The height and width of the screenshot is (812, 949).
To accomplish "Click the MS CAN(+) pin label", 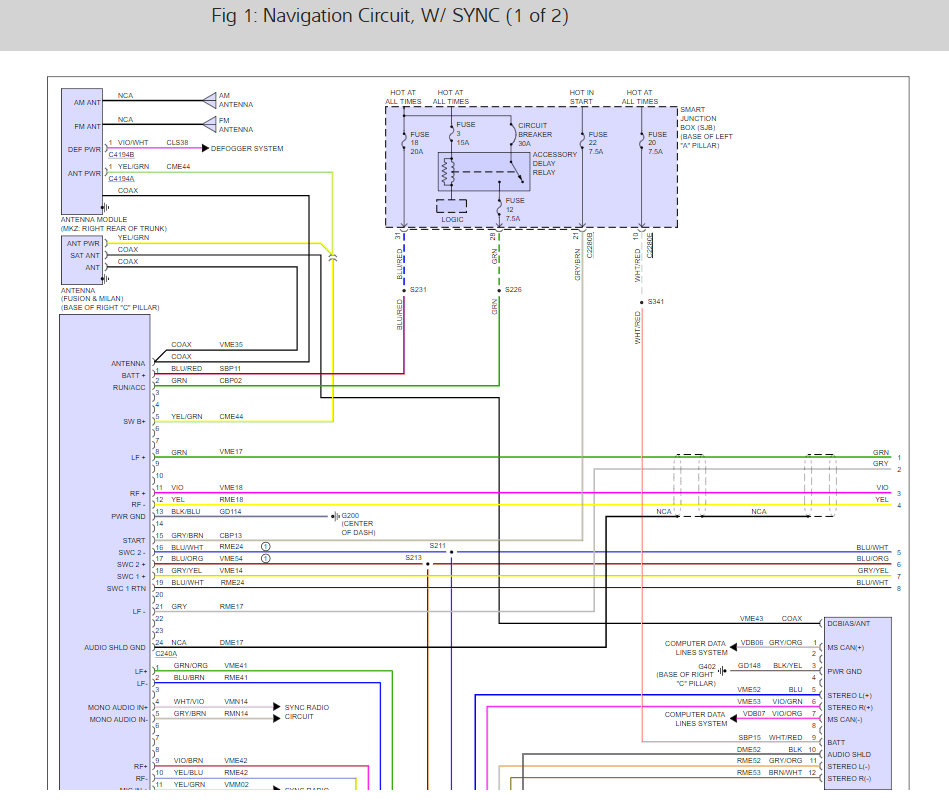I will [x=846, y=647].
